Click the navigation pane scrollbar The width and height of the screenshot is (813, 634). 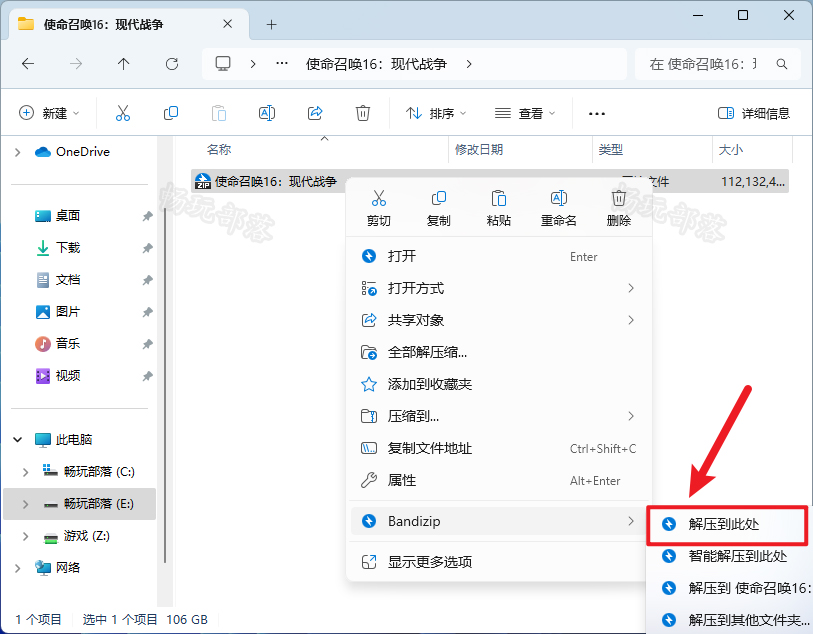(x=165, y=385)
